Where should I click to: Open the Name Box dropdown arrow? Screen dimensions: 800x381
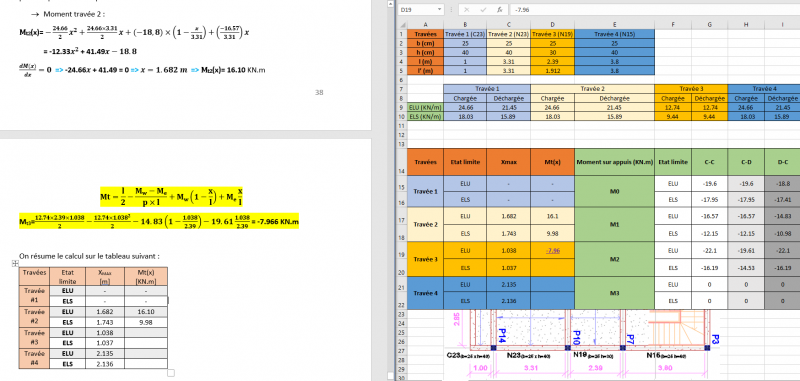tap(440, 10)
